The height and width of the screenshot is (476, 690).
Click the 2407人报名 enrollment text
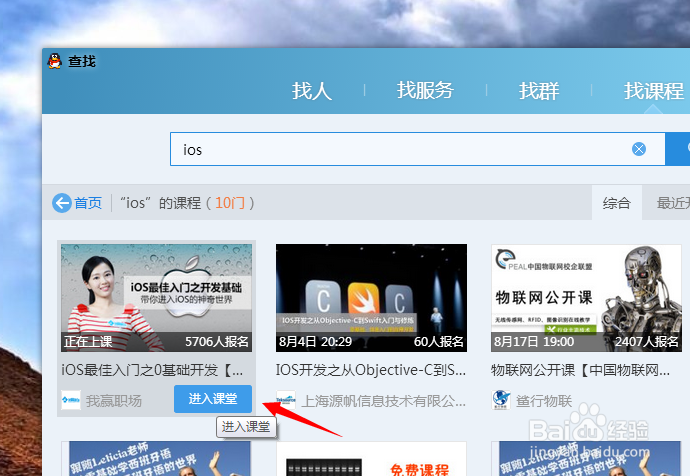point(647,342)
